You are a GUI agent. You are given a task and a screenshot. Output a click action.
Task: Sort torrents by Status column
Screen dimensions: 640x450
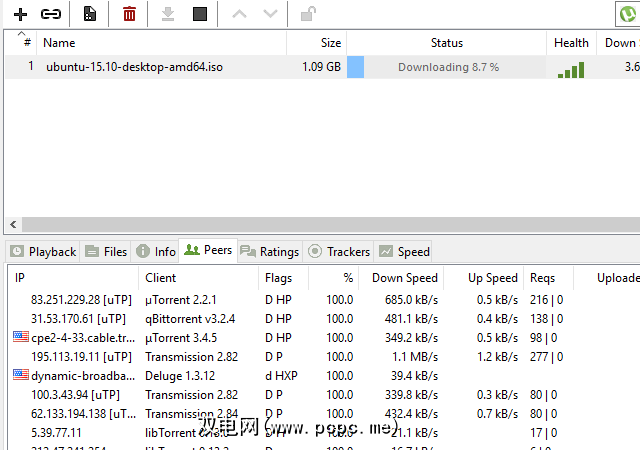point(447,43)
